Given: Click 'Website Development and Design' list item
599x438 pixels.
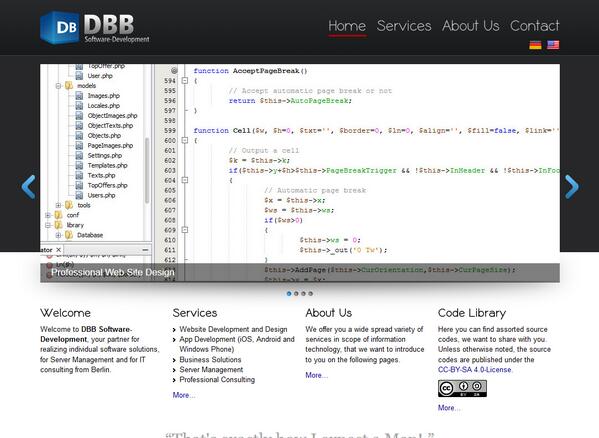Looking at the screenshot, I should tap(233, 329).
